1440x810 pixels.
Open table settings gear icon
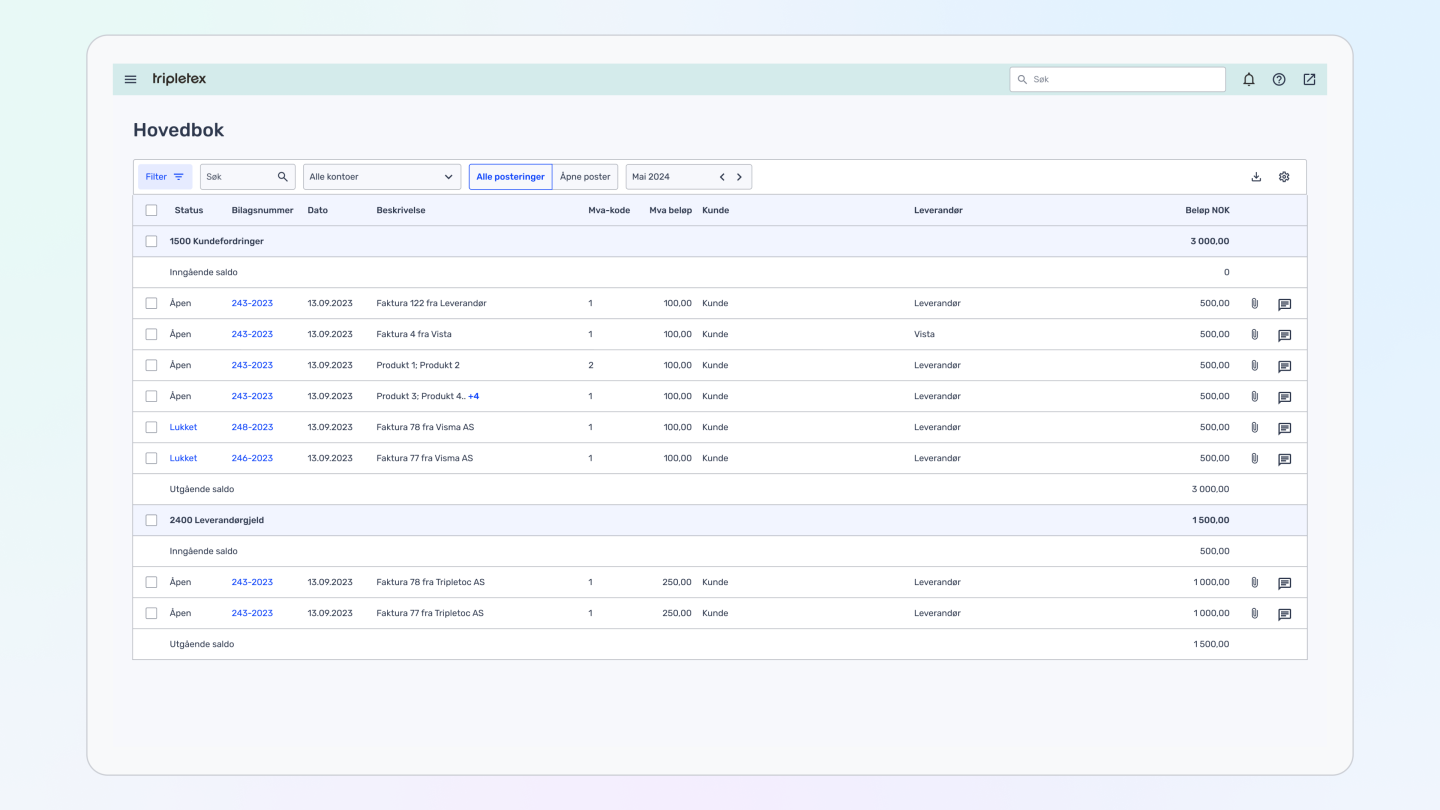click(x=1284, y=177)
